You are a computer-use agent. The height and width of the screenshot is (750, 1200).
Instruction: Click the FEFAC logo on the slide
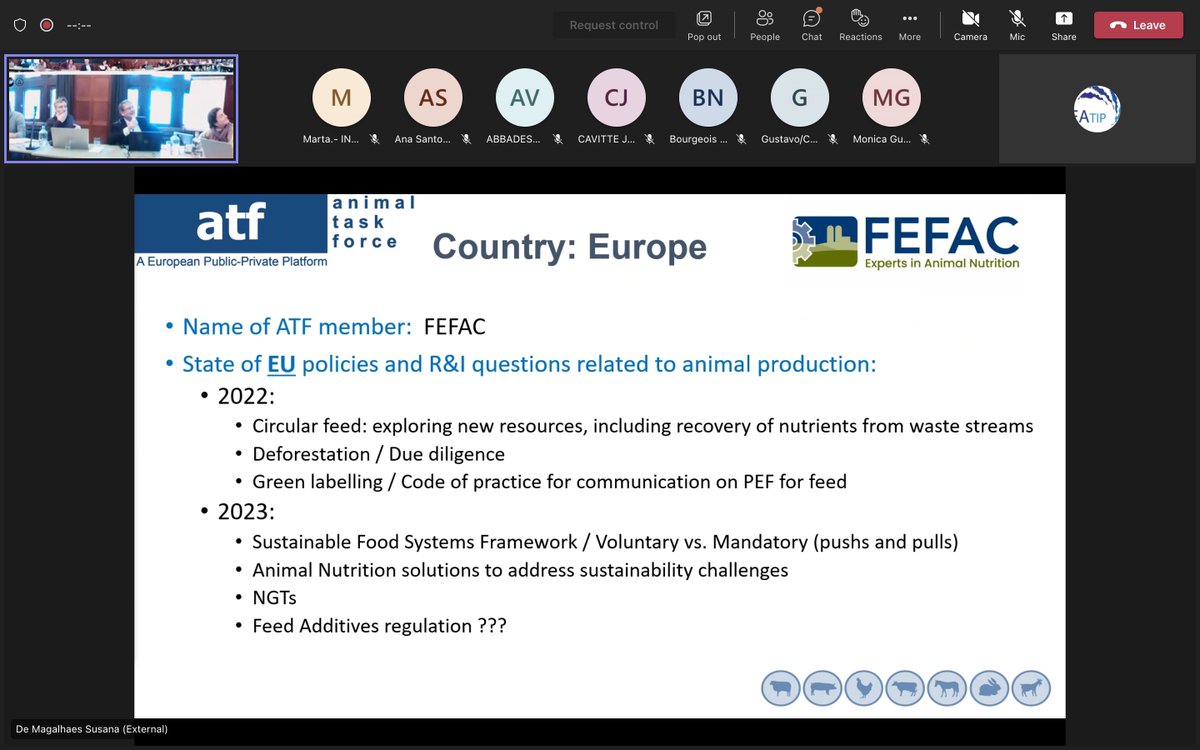[x=906, y=241]
